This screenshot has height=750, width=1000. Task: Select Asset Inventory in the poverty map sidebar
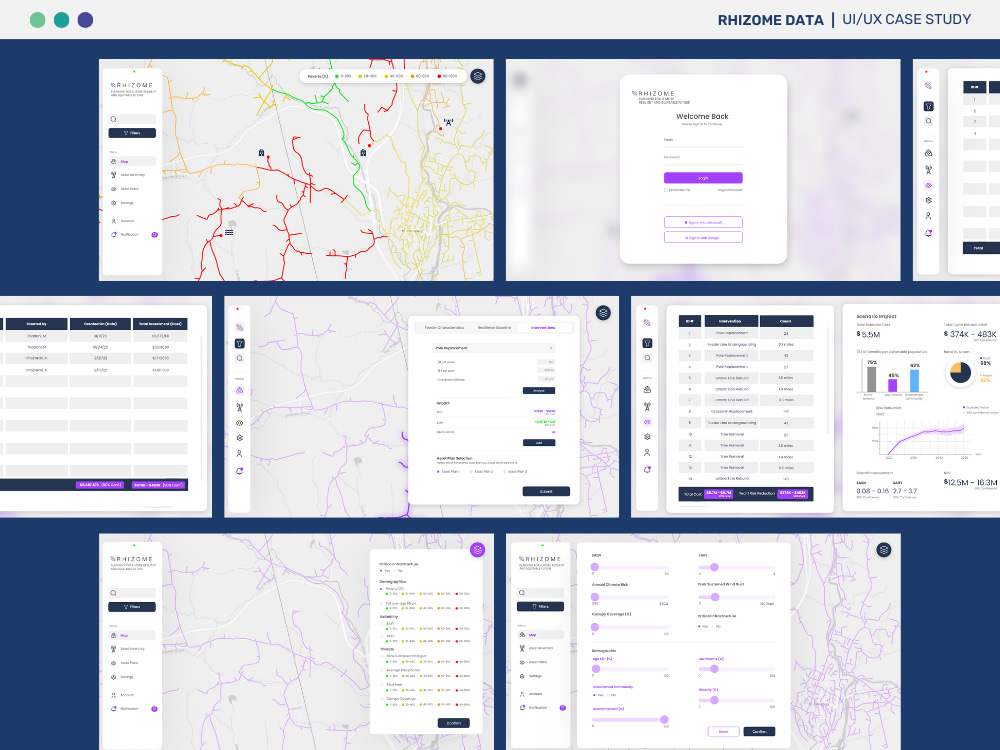pyautogui.click(x=128, y=175)
